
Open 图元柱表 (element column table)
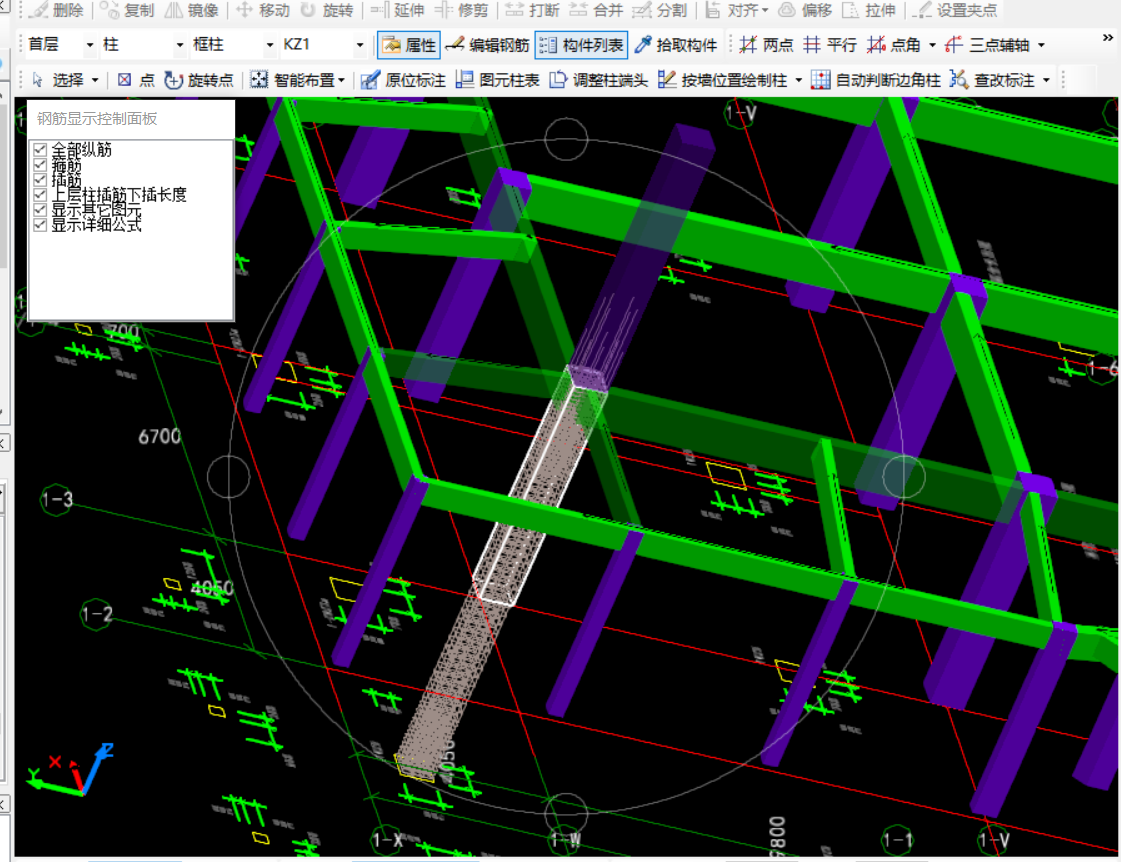tap(498, 80)
